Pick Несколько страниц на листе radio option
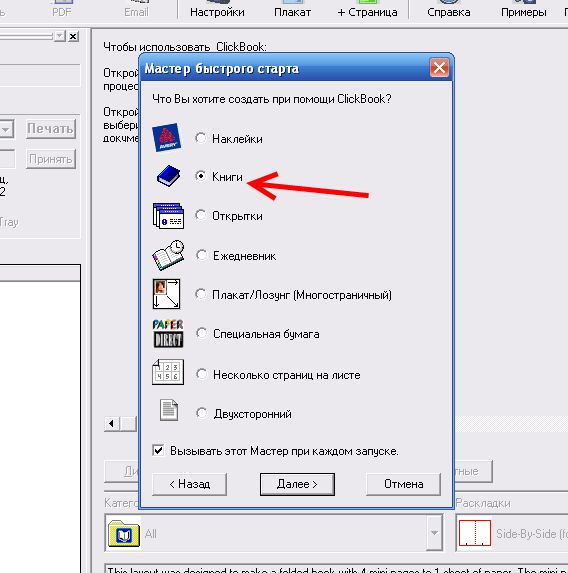 click(x=201, y=374)
